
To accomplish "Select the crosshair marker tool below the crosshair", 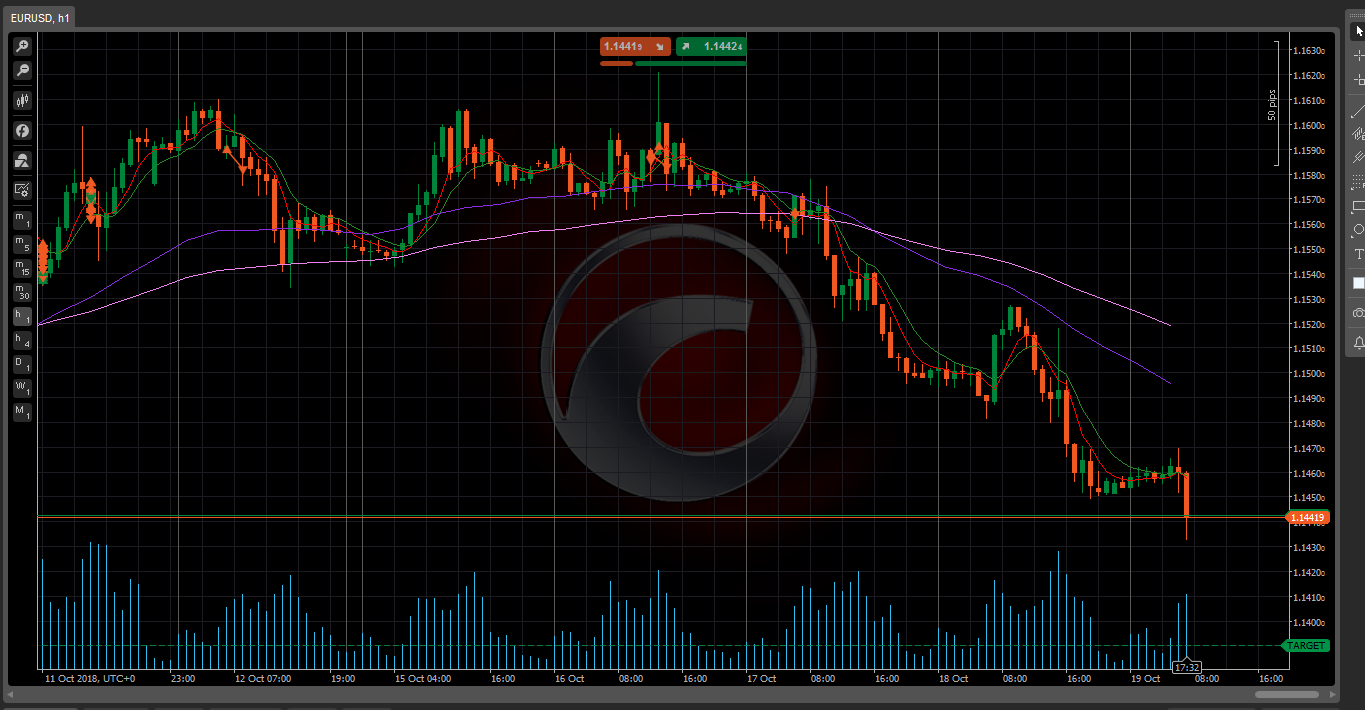I will coord(1359,80).
